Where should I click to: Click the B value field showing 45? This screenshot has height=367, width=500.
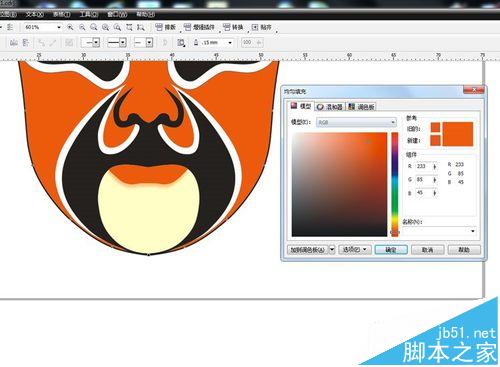click(423, 193)
